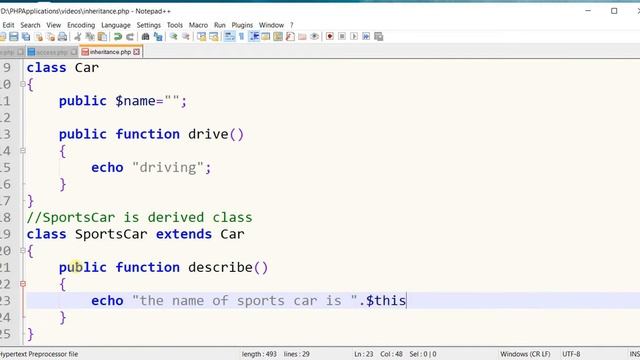640x360 pixels.
Task: Click UTF-8 encoding in status bar
Action: (571, 354)
